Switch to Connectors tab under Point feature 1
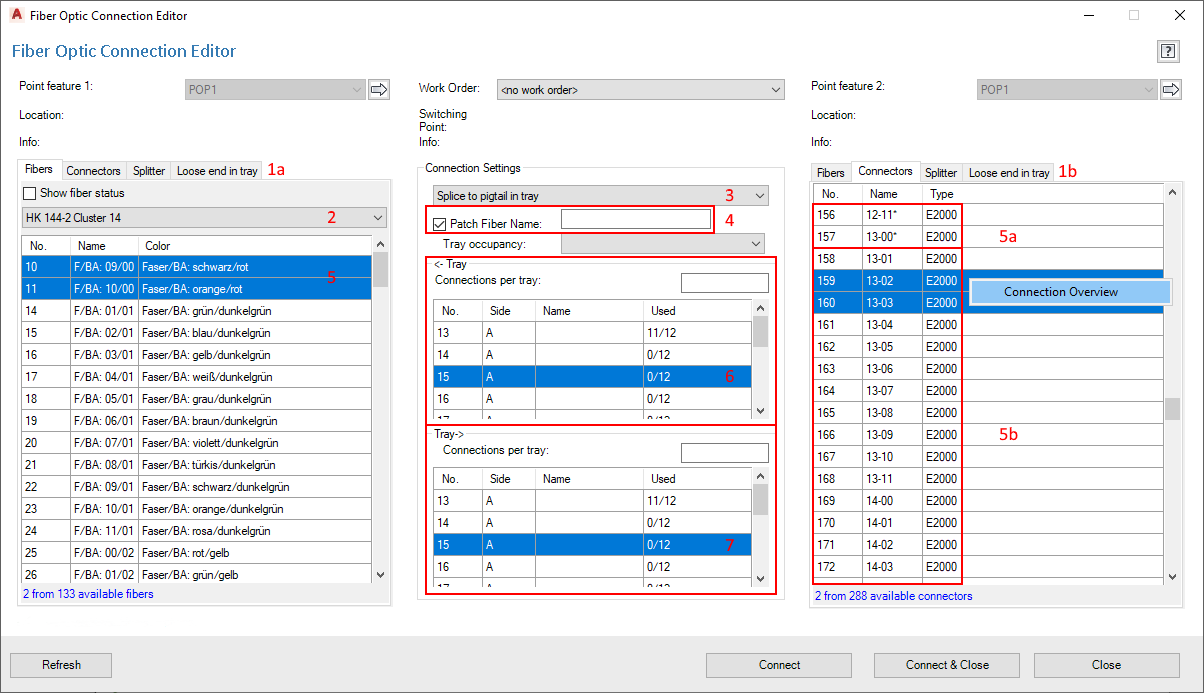Image resolution: width=1204 pixels, height=693 pixels. point(93,171)
